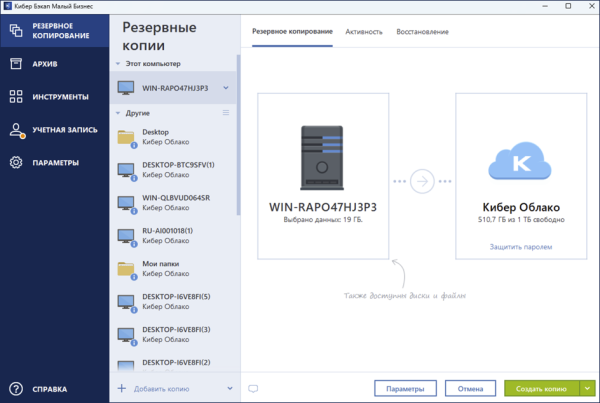Screen dimensions: 600x403
Task: Open the Добавить копию dropdown chevron
Action: point(228,388)
